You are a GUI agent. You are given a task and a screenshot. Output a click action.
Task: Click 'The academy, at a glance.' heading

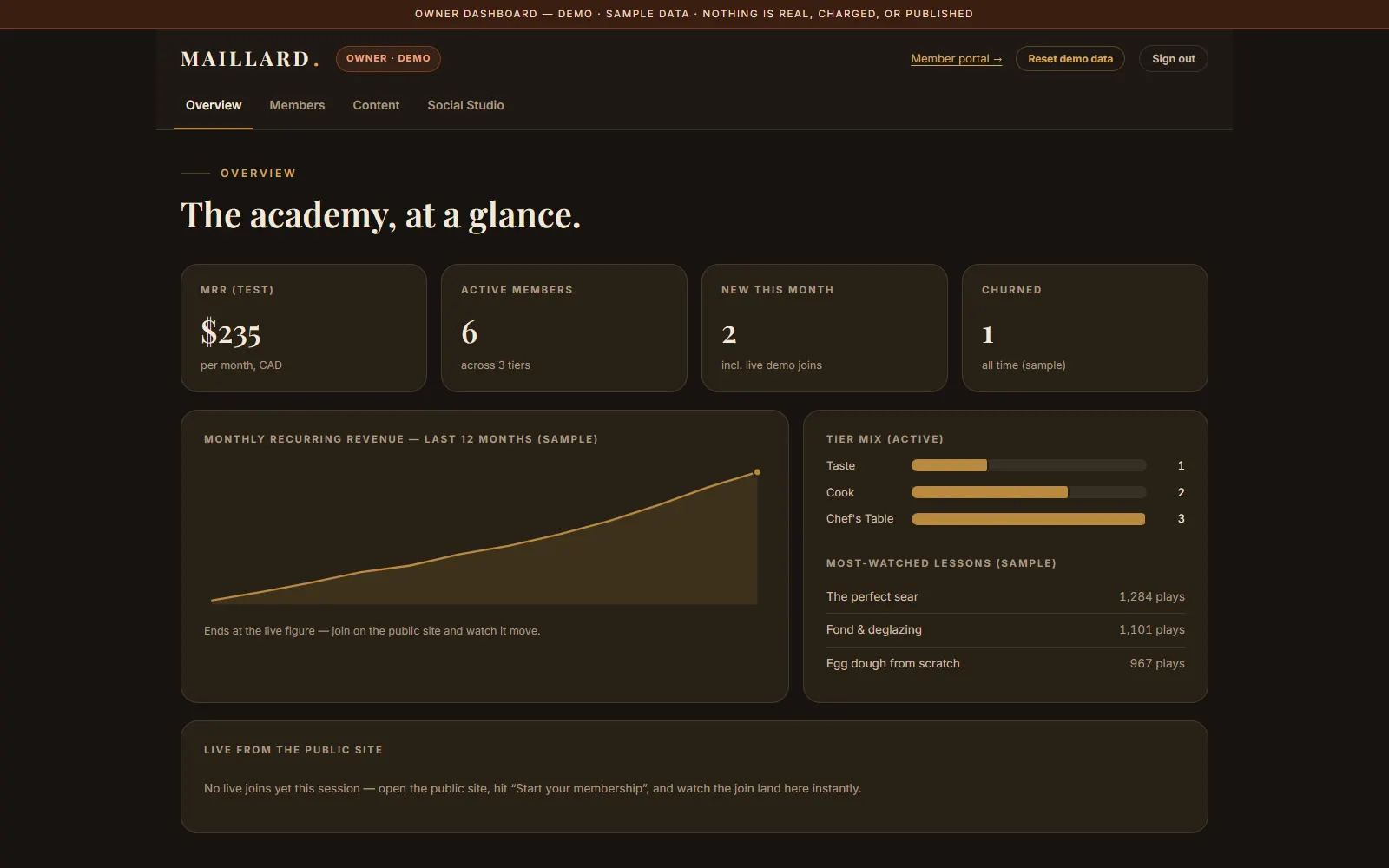tap(380, 215)
